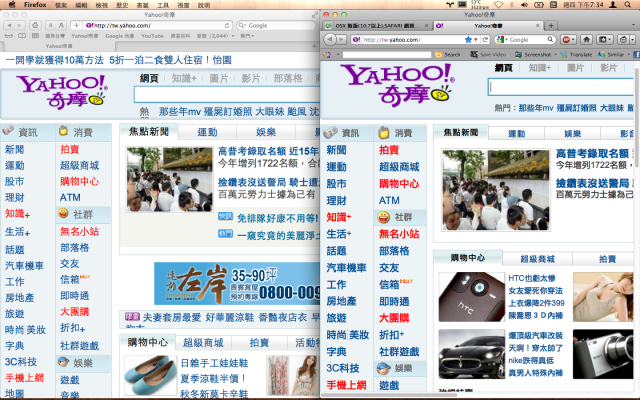Click the 左岸 banner advertisement in Safari
Image resolution: width=640 pixels, height=400 pixels.
[237, 284]
